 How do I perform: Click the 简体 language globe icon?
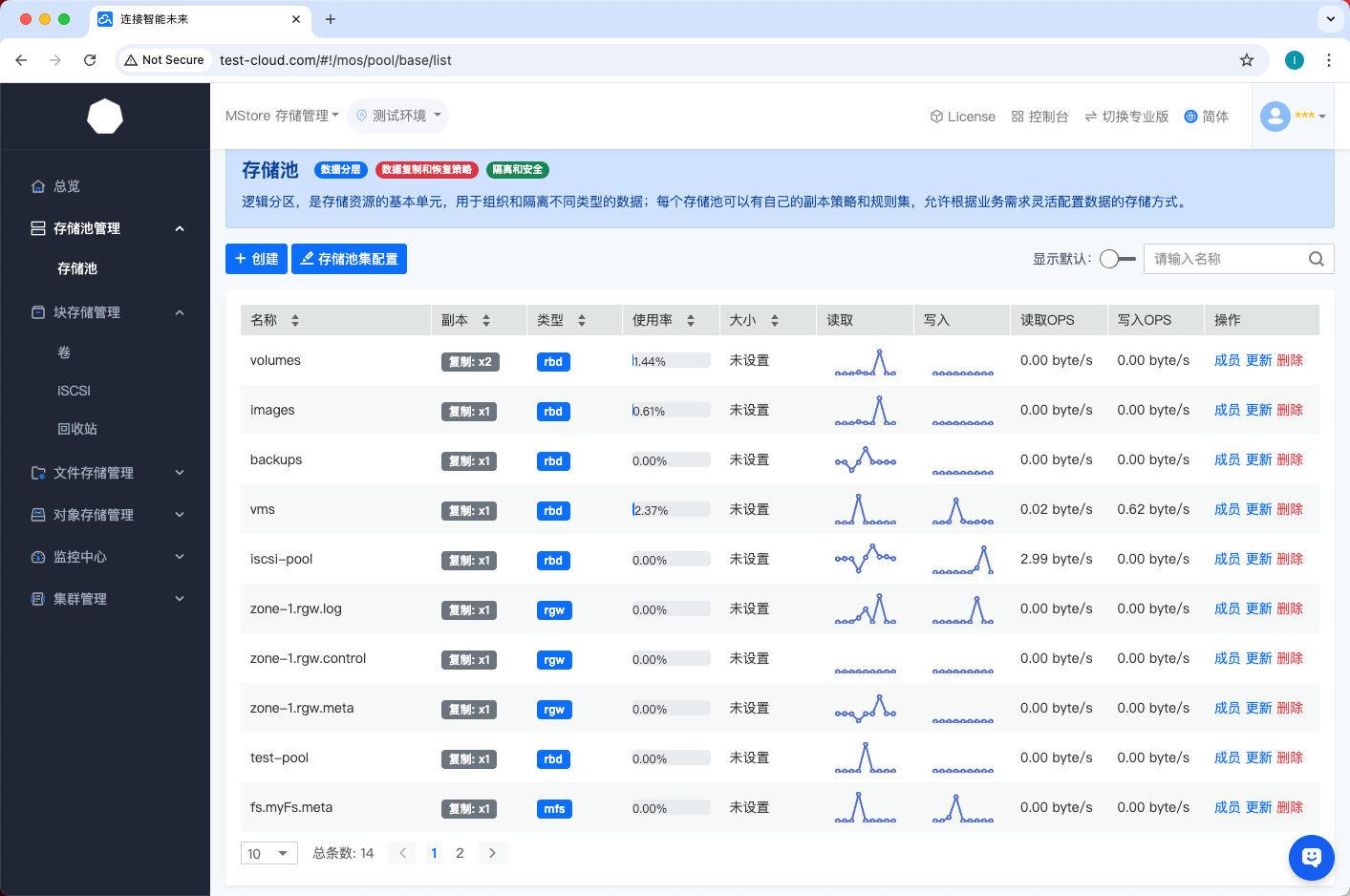[1190, 117]
